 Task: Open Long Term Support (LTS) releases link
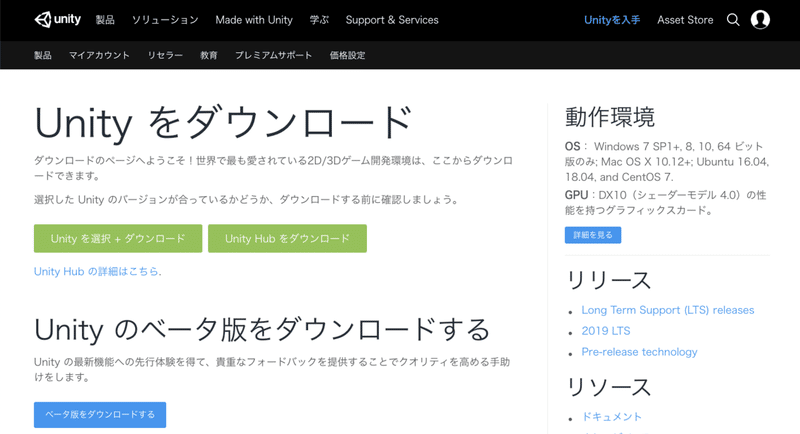(668, 310)
